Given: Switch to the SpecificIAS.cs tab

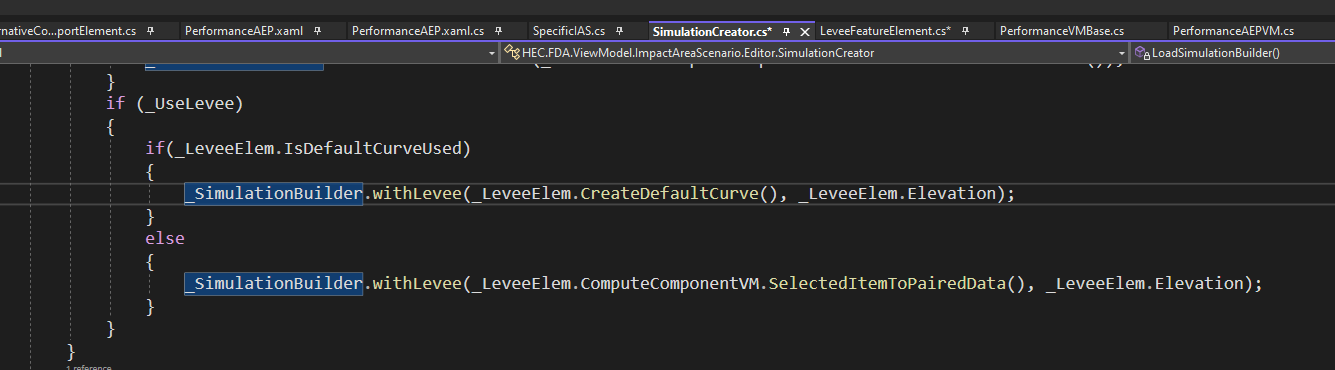Looking at the screenshot, I should 569,32.
